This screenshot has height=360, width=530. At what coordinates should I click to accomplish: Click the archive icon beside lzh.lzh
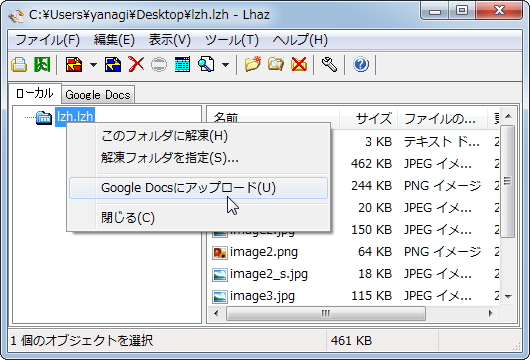tap(44, 118)
